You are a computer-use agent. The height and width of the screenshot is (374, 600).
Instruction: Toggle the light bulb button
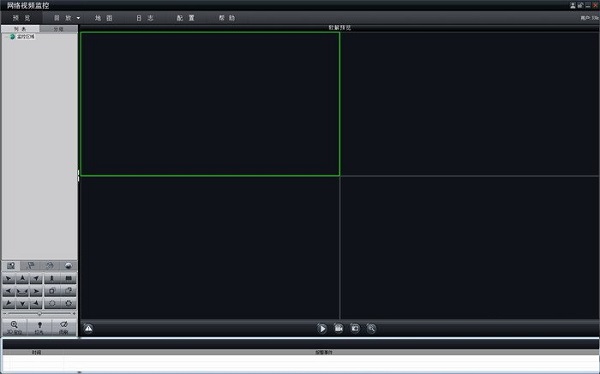(39, 327)
